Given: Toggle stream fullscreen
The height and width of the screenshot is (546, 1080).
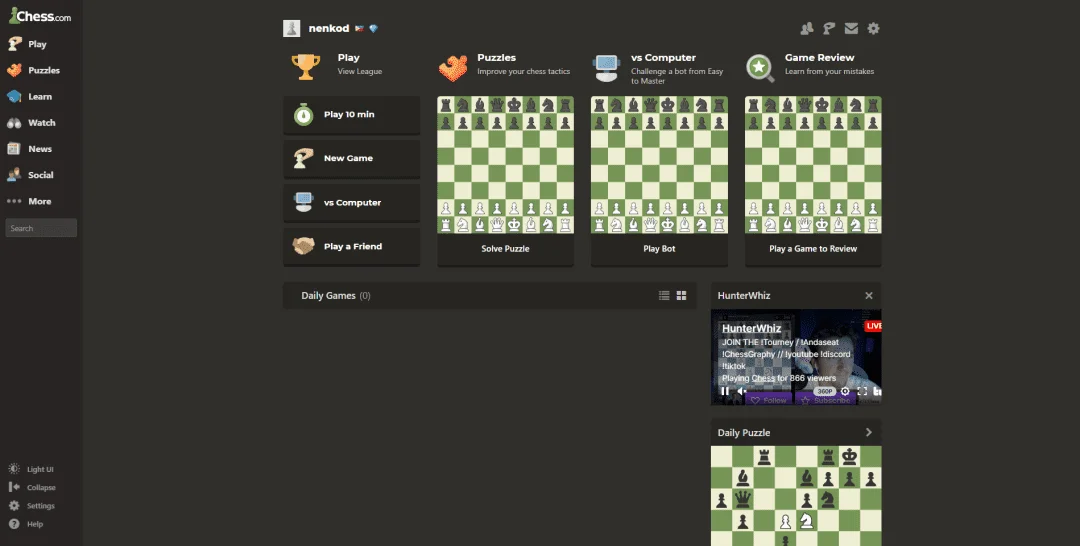Looking at the screenshot, I should point(862,391).
